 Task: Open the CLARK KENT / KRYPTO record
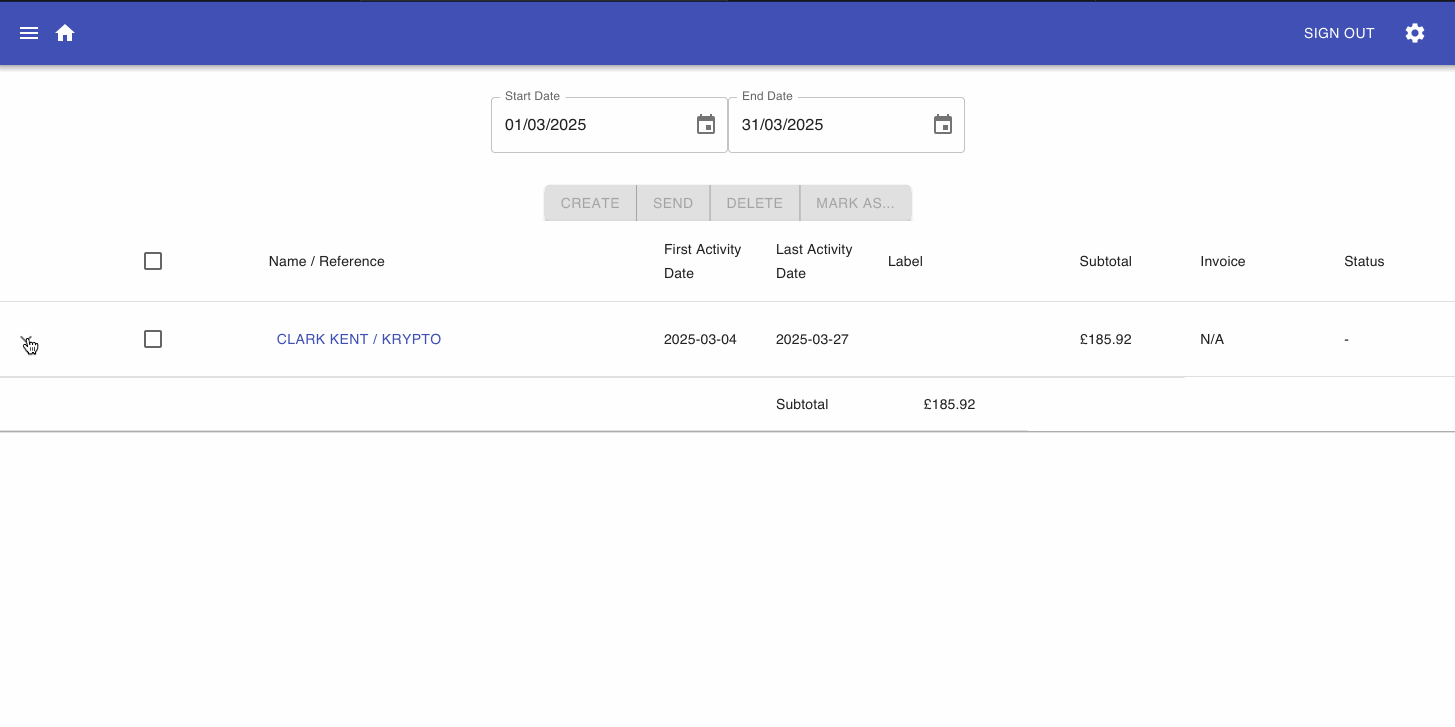[x=358, y=339]
